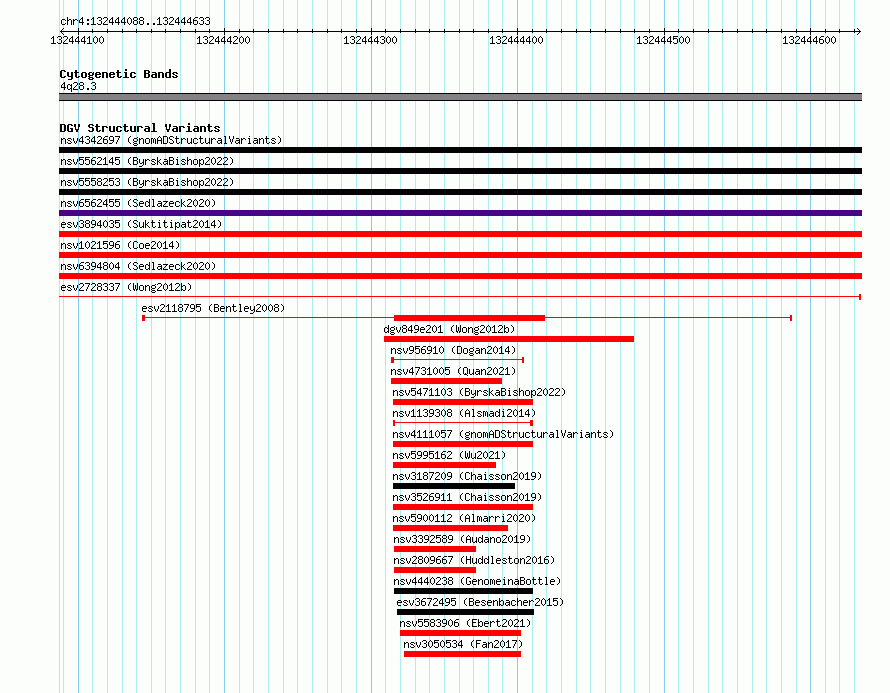
Task: Select the purple bar for nsv6562455
Action: [460, 213]
